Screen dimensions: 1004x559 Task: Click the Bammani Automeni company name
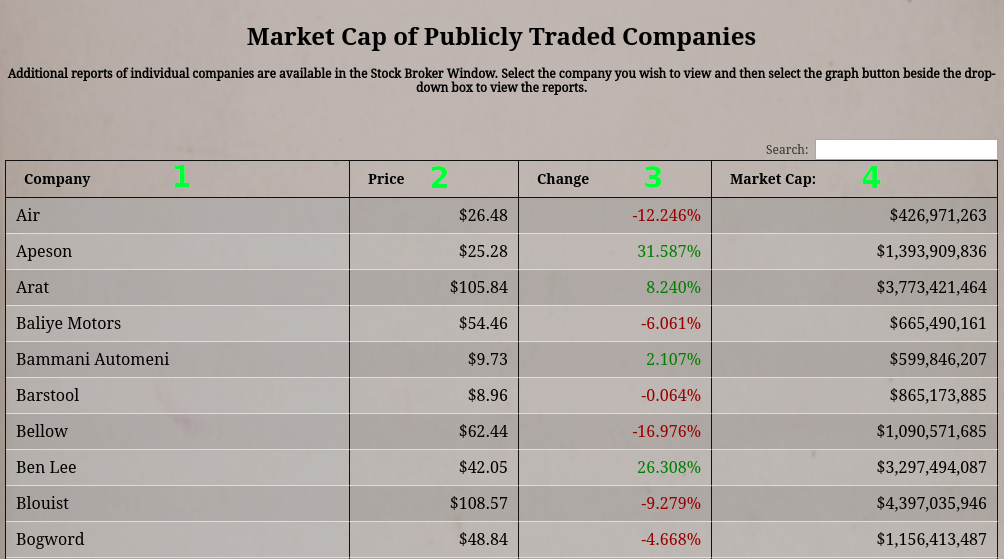[93, 359]
